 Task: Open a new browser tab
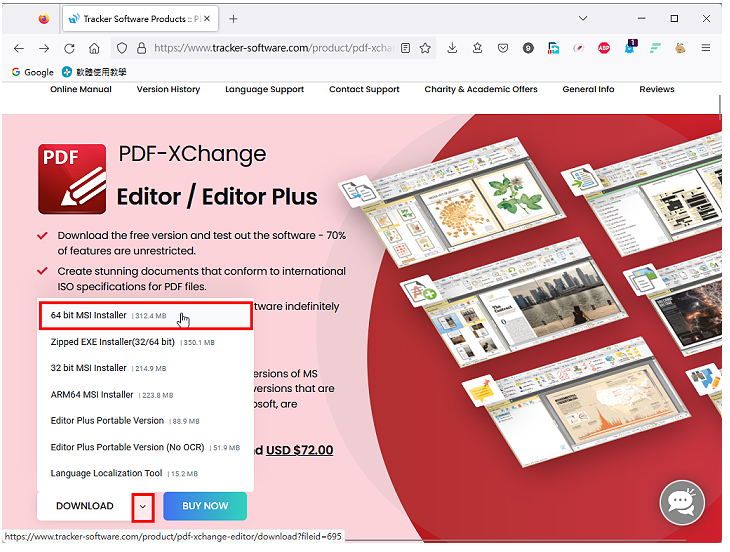tap(233, 19)
